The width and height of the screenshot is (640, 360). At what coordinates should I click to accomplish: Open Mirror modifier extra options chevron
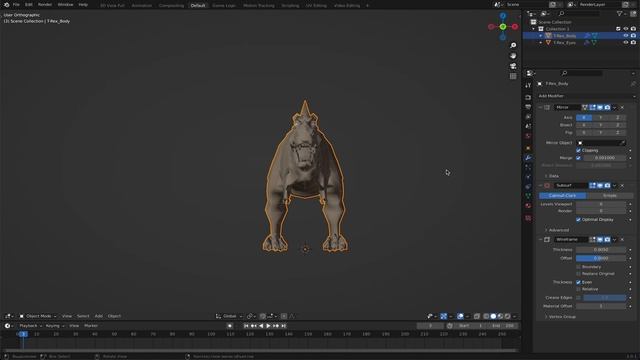[615, 107]
